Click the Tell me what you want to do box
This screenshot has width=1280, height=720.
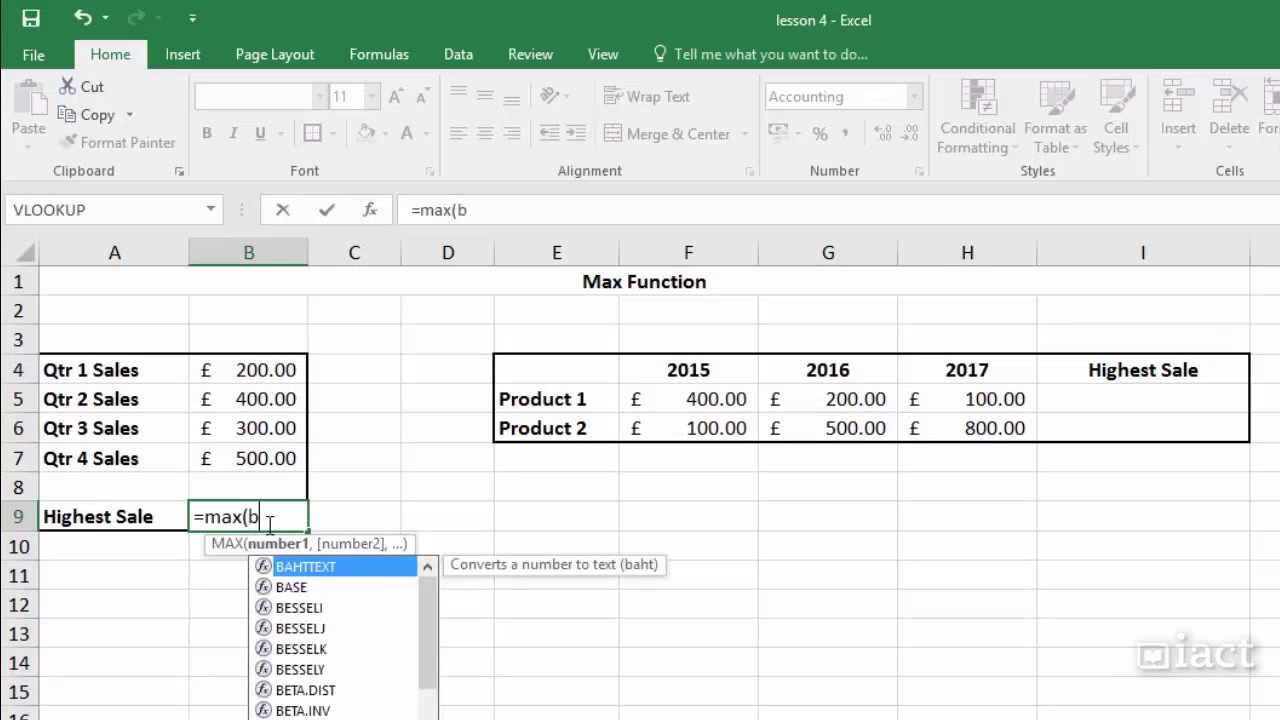pos(760,55)
